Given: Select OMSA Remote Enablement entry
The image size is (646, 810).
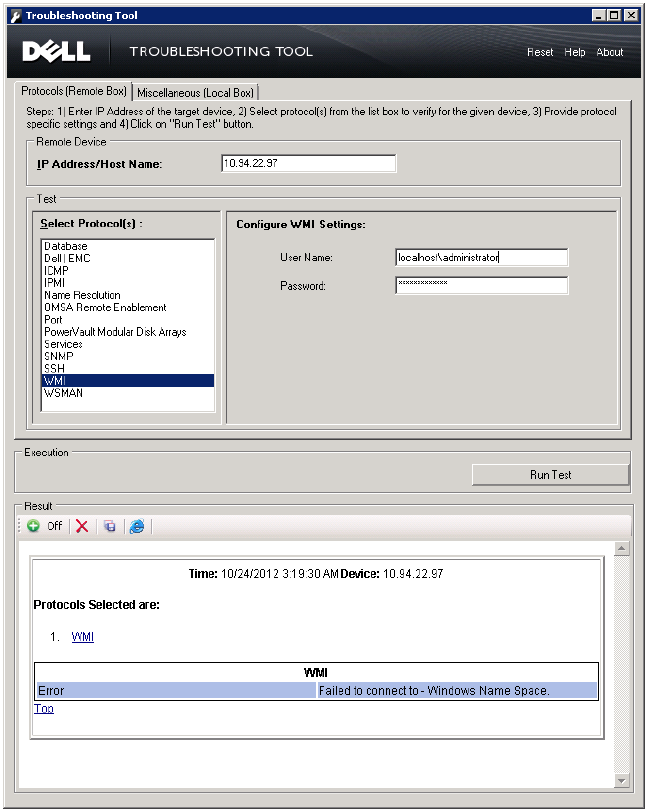Looking at the screenshot, I should point(128,307).
